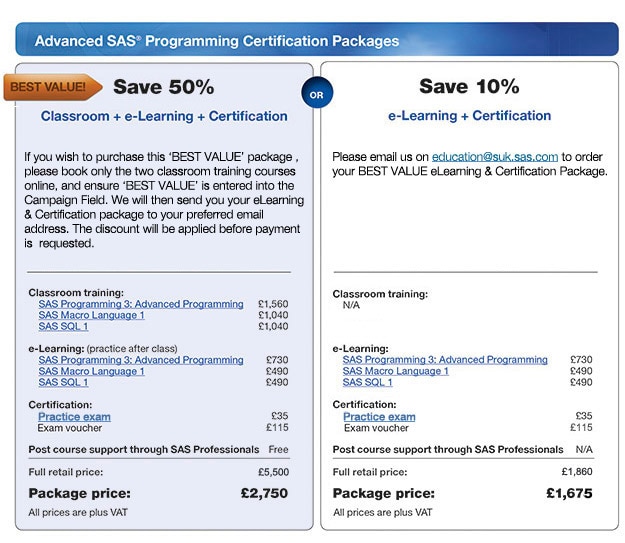Click the blue OR circle icon
The width and height of the screenshot is (625, 543).
[317, 94]
